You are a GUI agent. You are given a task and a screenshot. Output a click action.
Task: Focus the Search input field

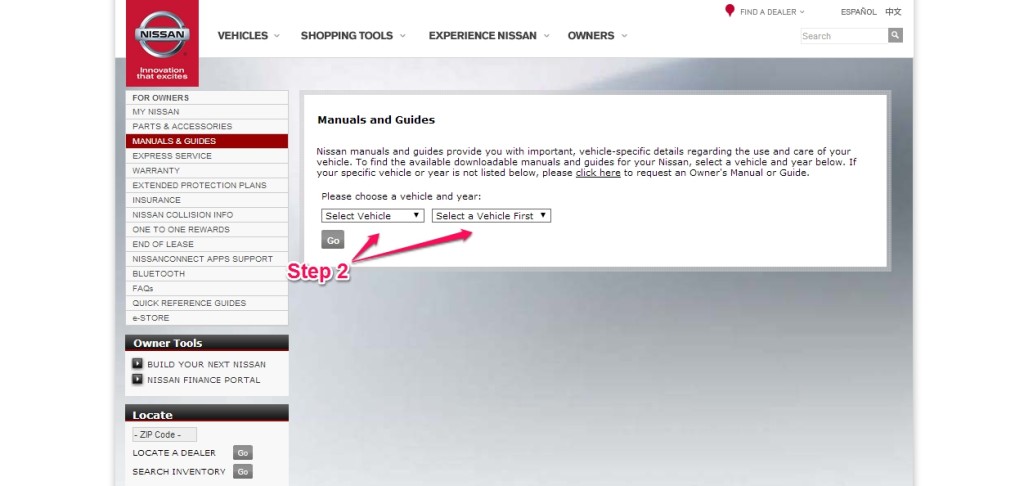point(844,36)
